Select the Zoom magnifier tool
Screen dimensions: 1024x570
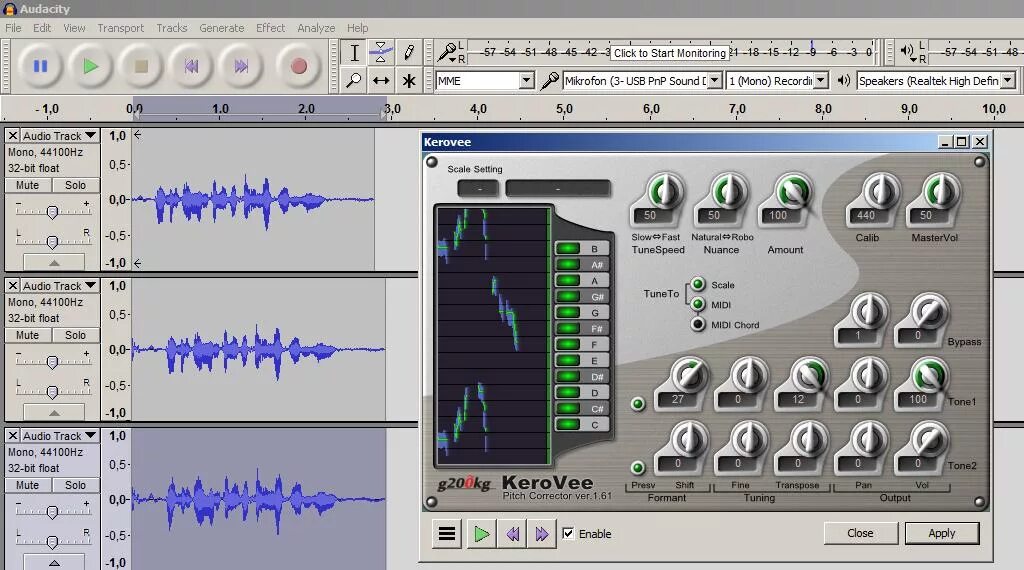click(354, 80)
